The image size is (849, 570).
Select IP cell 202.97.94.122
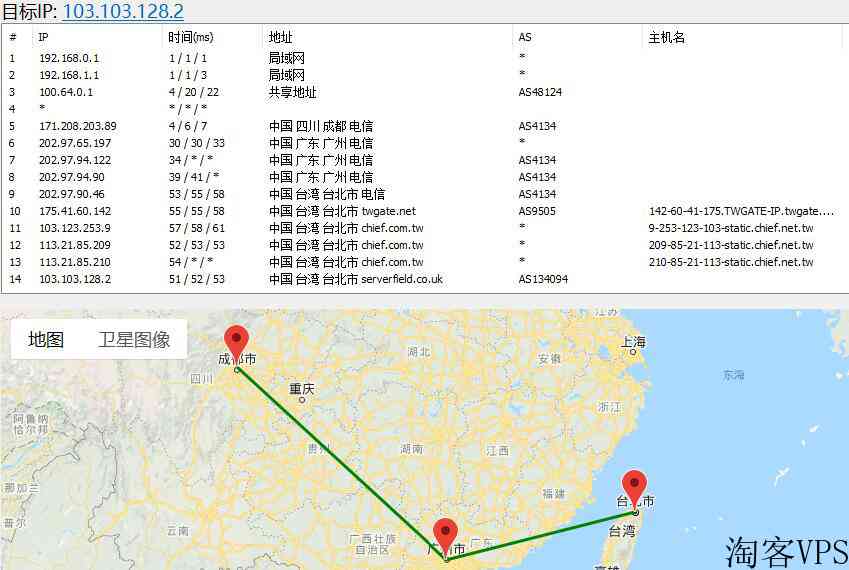tap(75, 160)
